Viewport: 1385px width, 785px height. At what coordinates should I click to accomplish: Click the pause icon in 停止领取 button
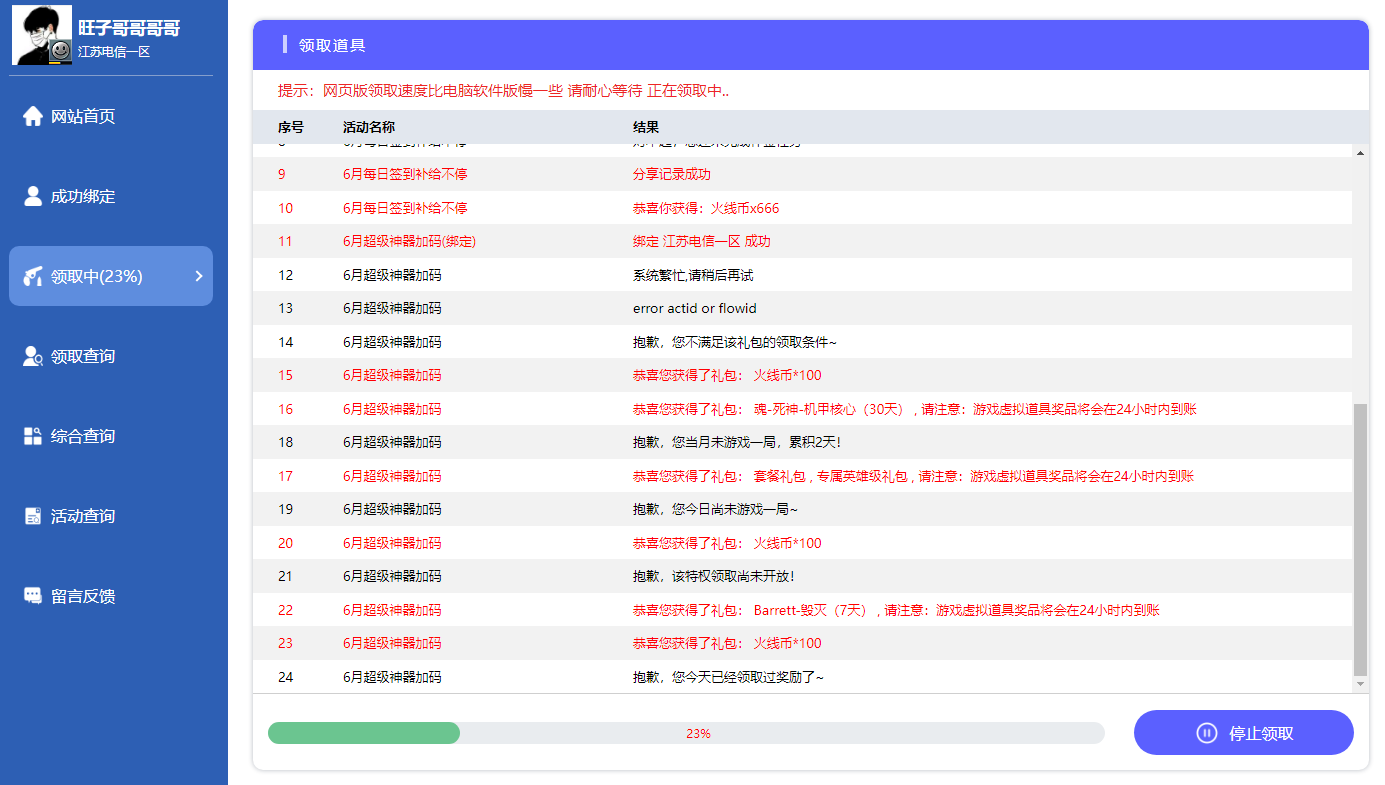pyautogui.click(x=1206, y=733)
